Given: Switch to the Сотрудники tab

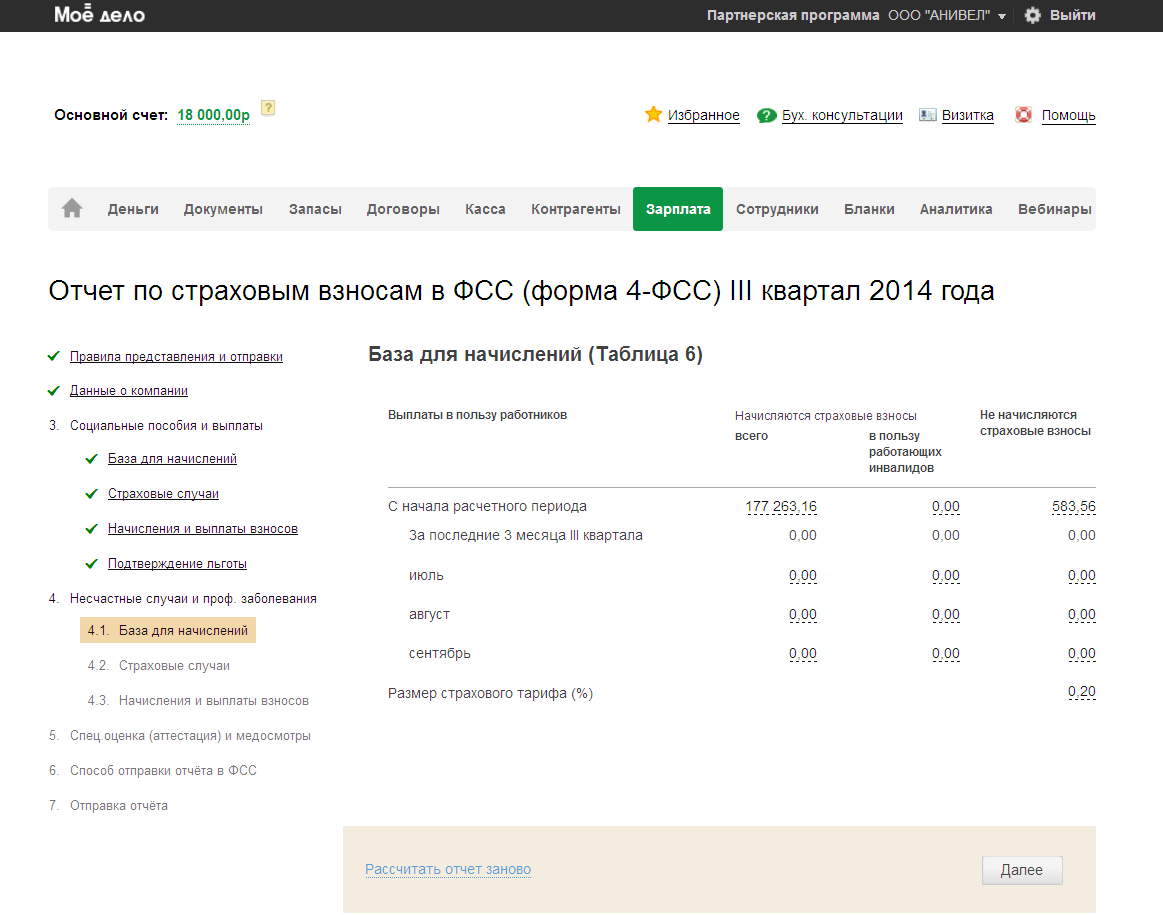Looking at the screenshot, I should pos(777,209).
